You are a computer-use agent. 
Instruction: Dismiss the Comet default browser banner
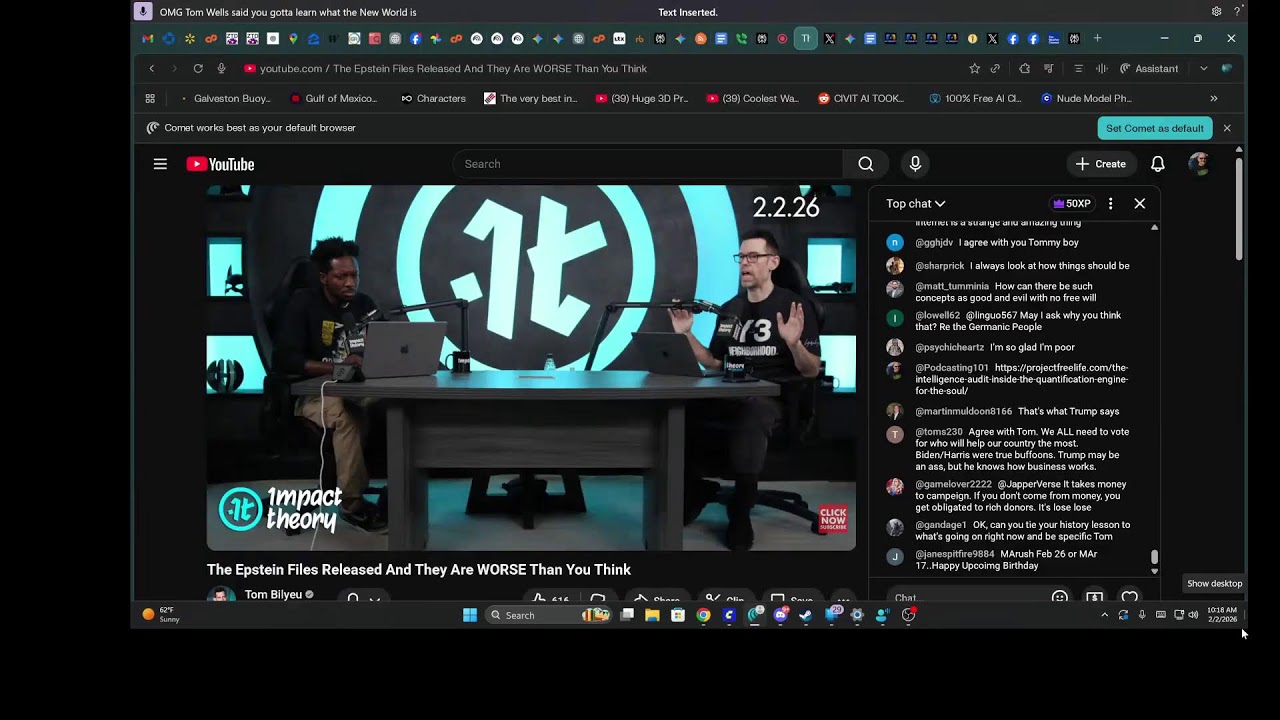(x=1227, y=128)
